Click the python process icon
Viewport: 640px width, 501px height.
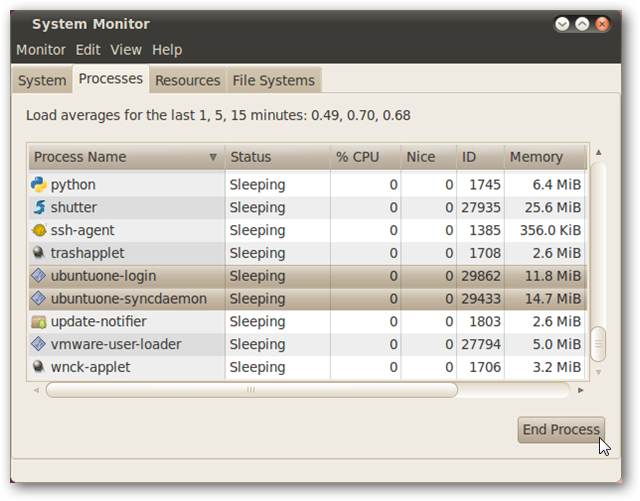tap(39, 185)
